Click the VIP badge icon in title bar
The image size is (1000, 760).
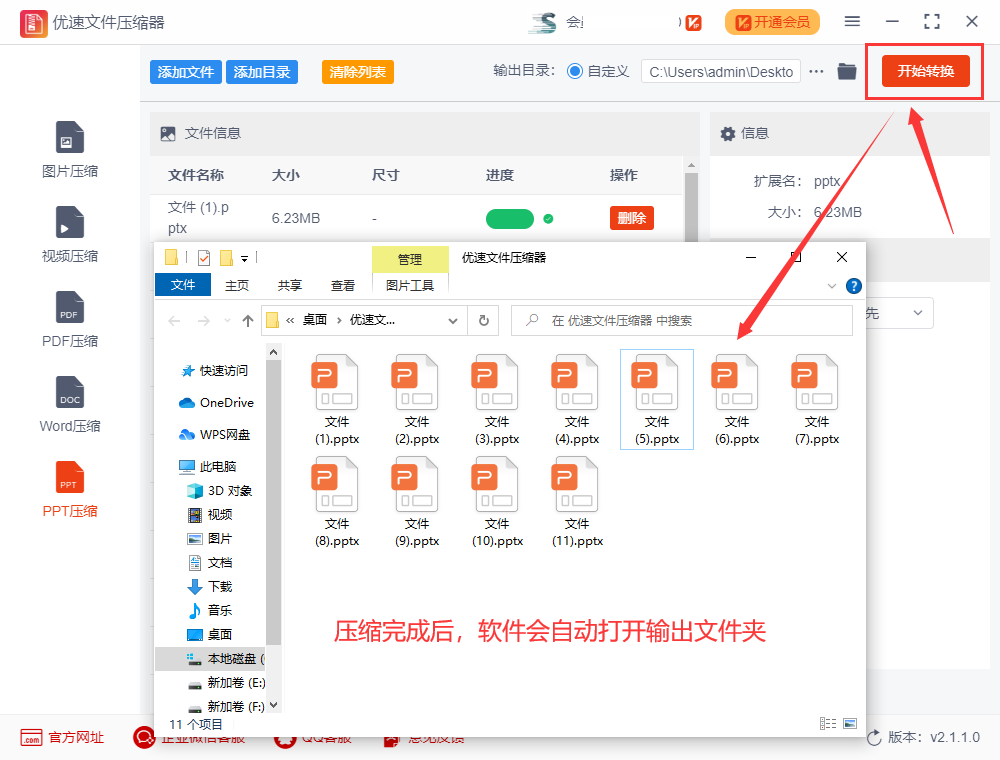pyautogui.click(x=694, y=23)
